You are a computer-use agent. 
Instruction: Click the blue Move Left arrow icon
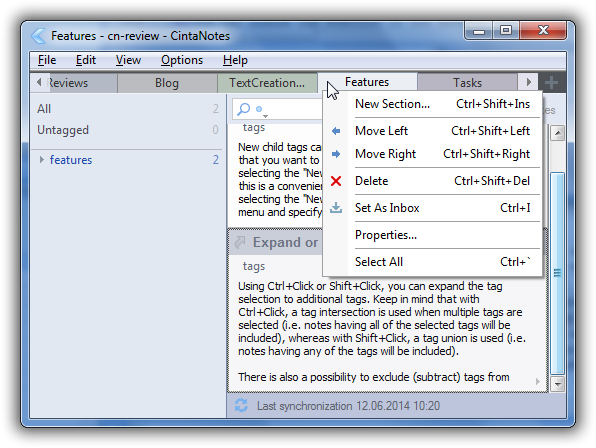(x=336, y=131)
